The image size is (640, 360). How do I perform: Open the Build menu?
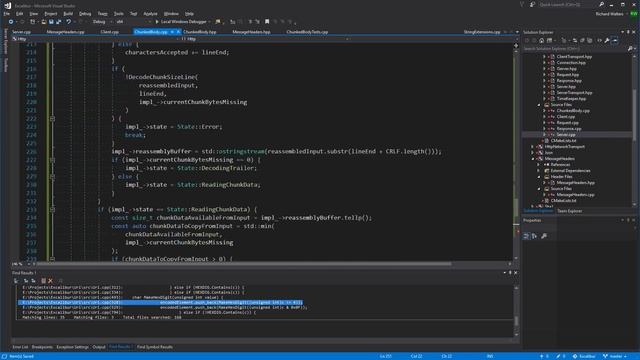pos(68,14)
